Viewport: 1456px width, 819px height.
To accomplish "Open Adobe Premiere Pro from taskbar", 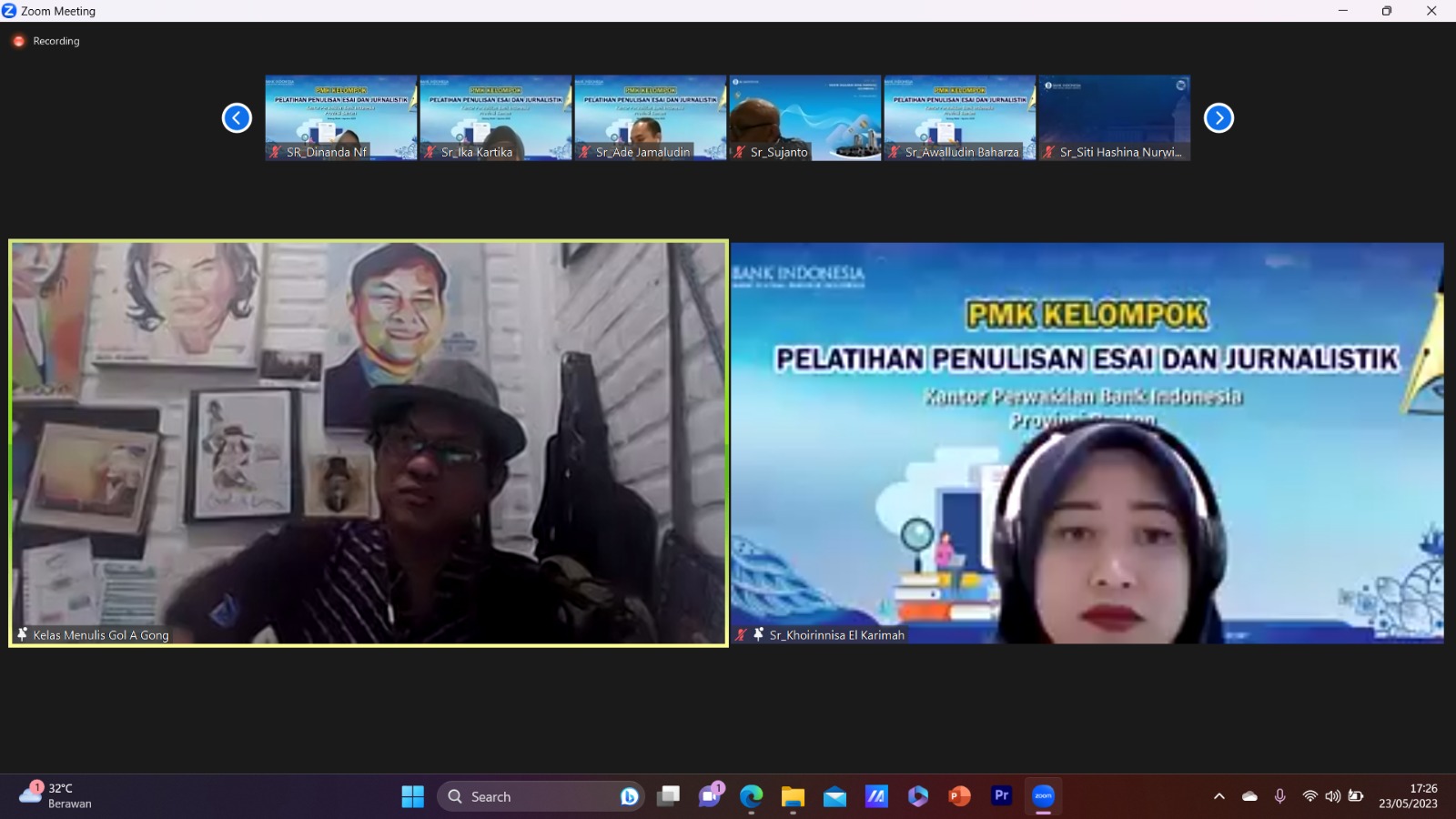I will 1001,796.
